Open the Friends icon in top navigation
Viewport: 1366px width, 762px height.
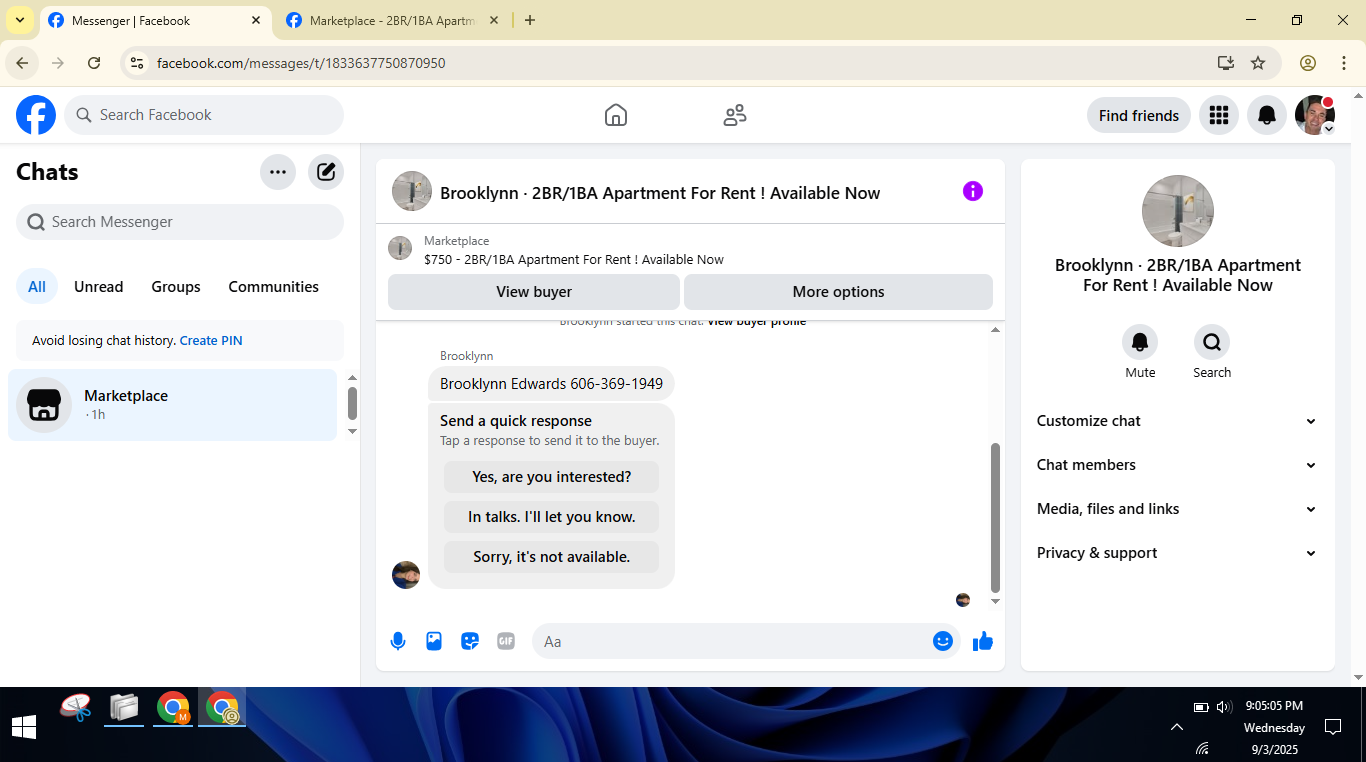tap(735, 115)
